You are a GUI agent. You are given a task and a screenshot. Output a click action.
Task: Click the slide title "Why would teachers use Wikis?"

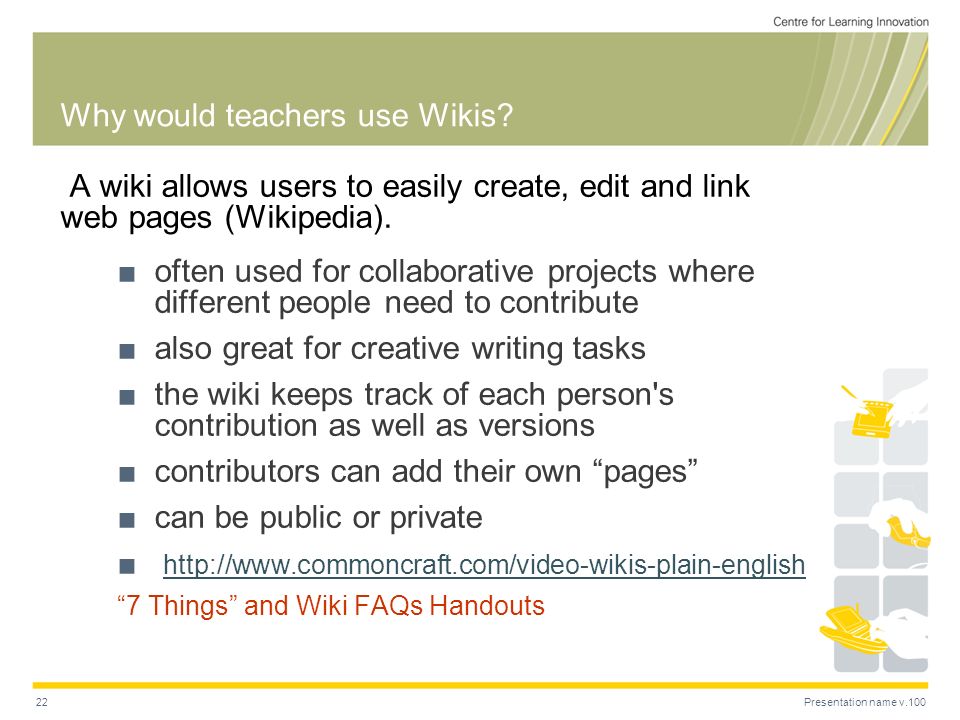[x=287, y=116]
